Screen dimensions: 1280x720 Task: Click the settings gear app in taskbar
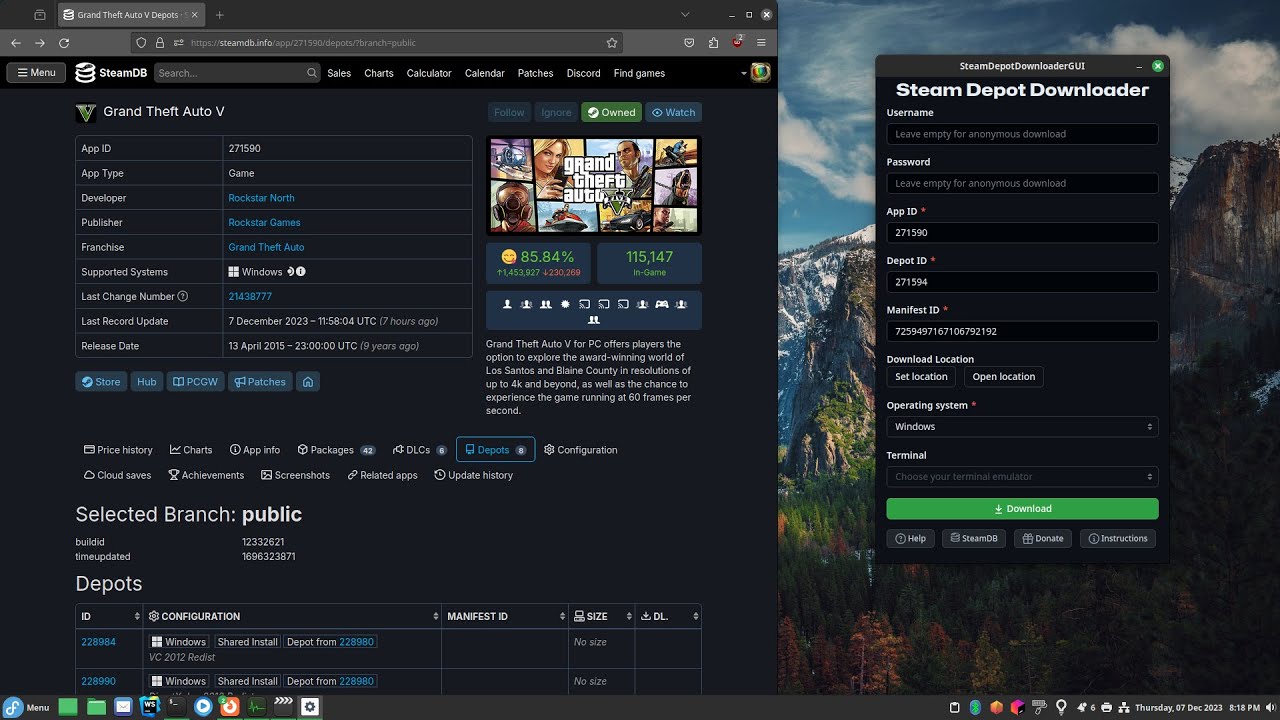pyautogui.click(x=310, y=706)
